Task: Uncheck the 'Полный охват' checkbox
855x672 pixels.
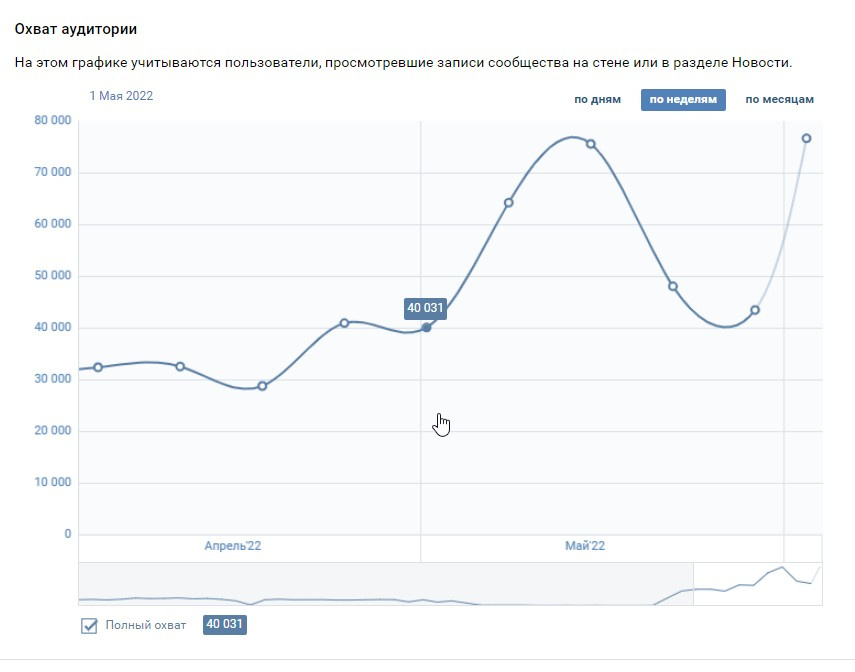Action: pos(89,625)
